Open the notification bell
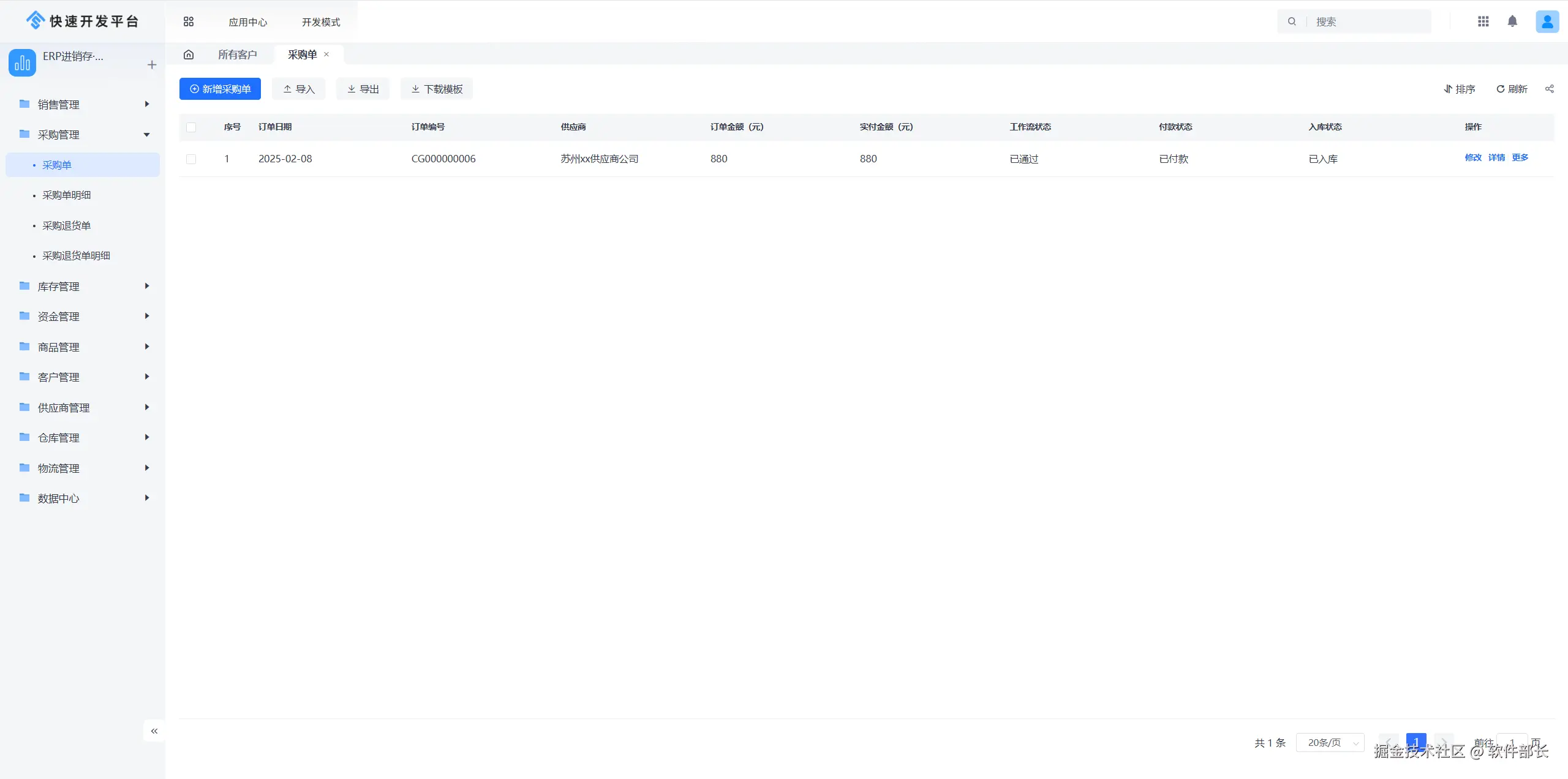The height and width of the screenshot is (779, 1568). click(x=1512, y=21)
